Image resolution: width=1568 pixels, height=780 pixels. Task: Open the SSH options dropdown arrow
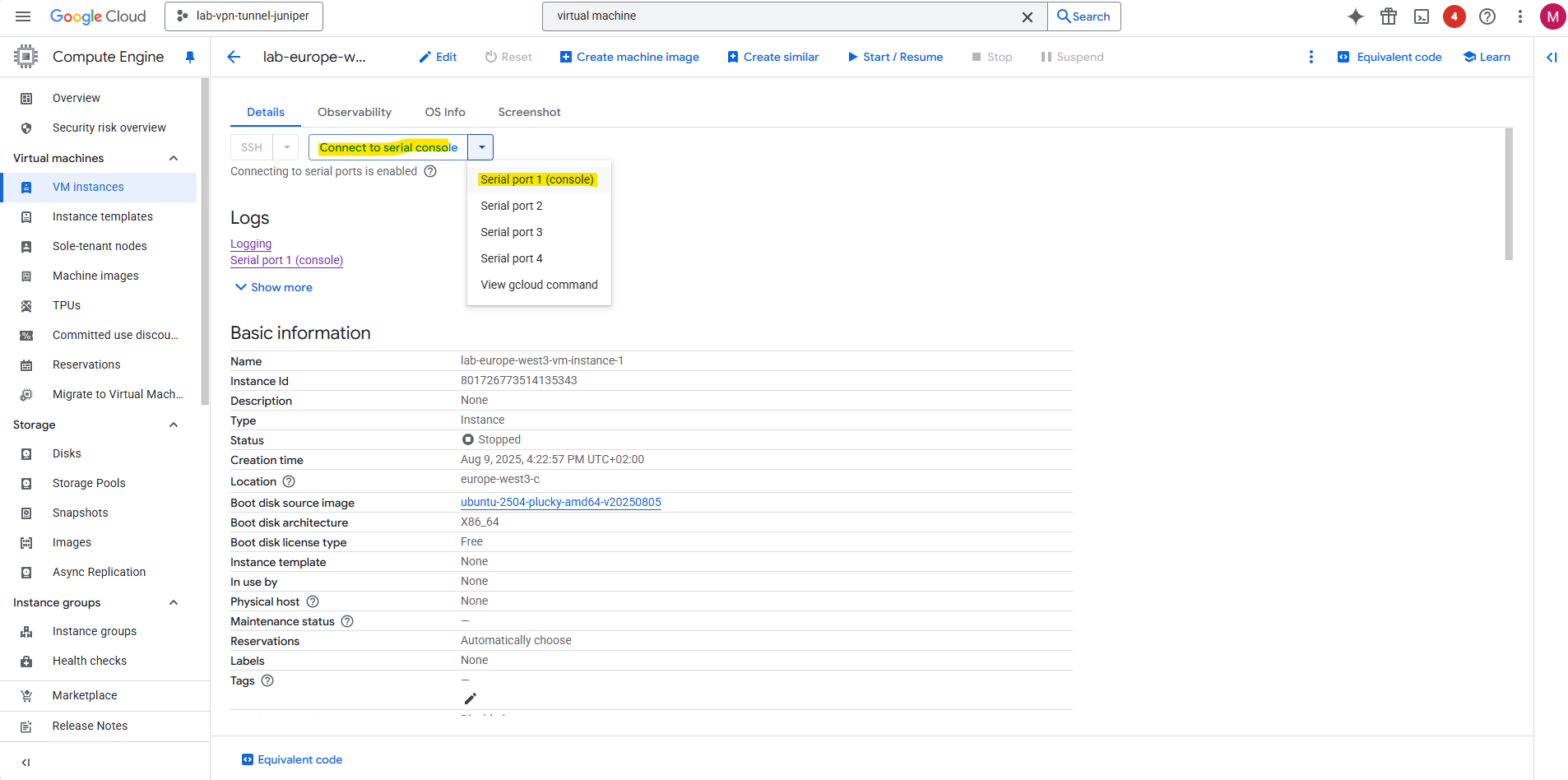point(286,147)
